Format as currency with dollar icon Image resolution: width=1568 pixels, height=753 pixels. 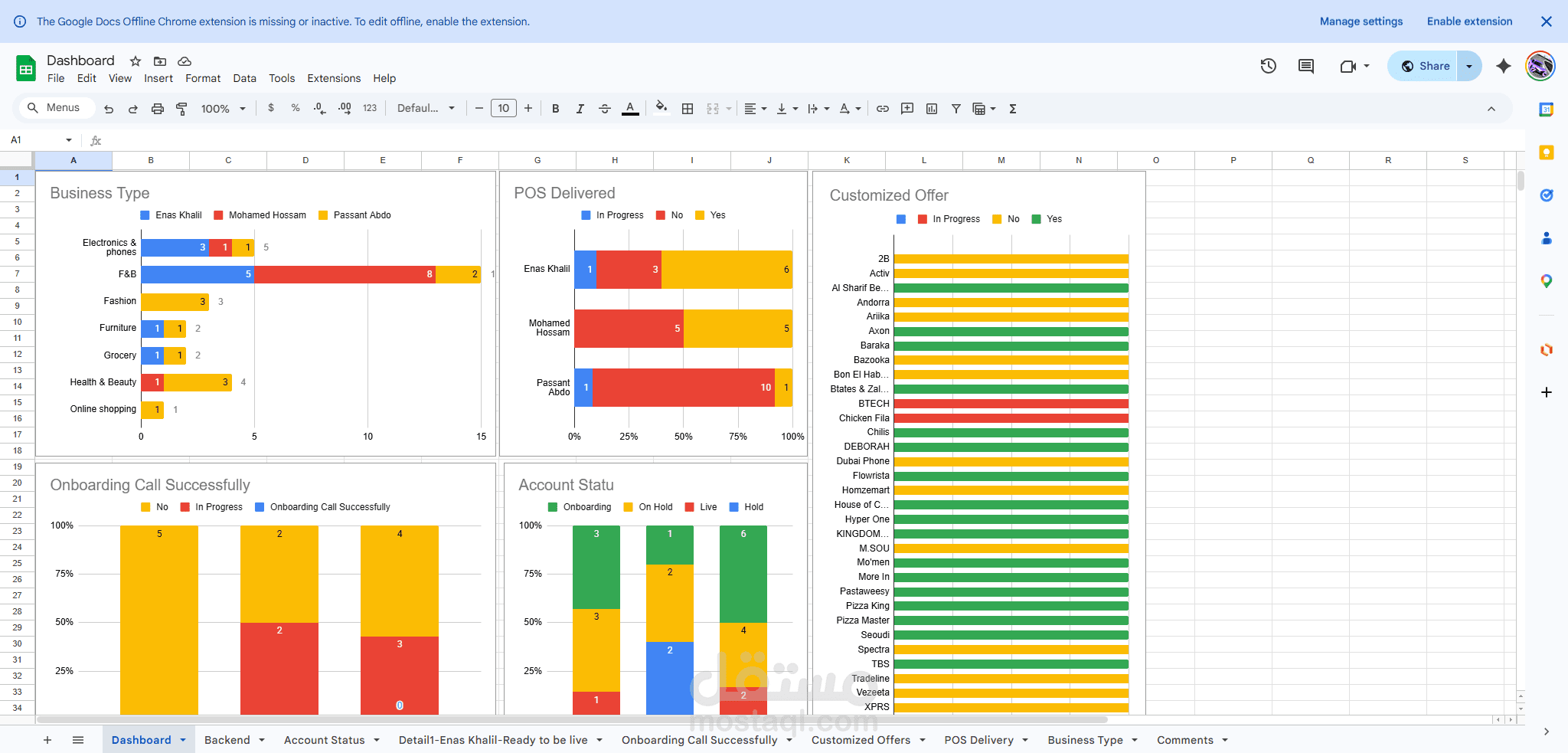click(x=271, y=108)
